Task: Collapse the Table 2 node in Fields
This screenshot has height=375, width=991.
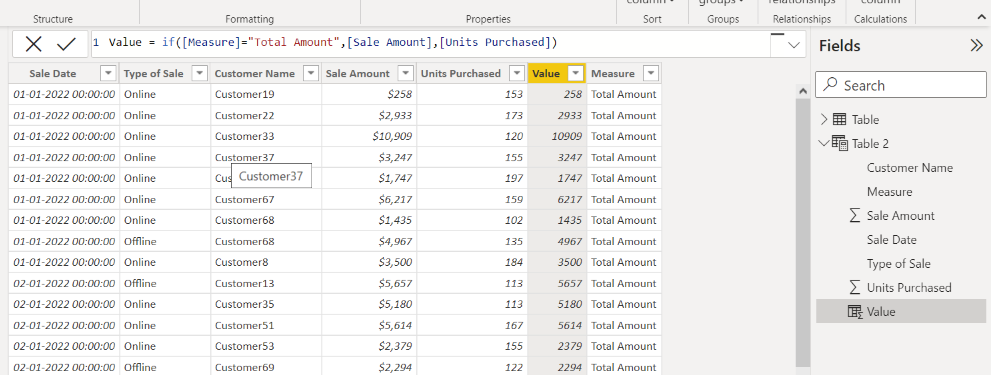Action: click(824, 143)
